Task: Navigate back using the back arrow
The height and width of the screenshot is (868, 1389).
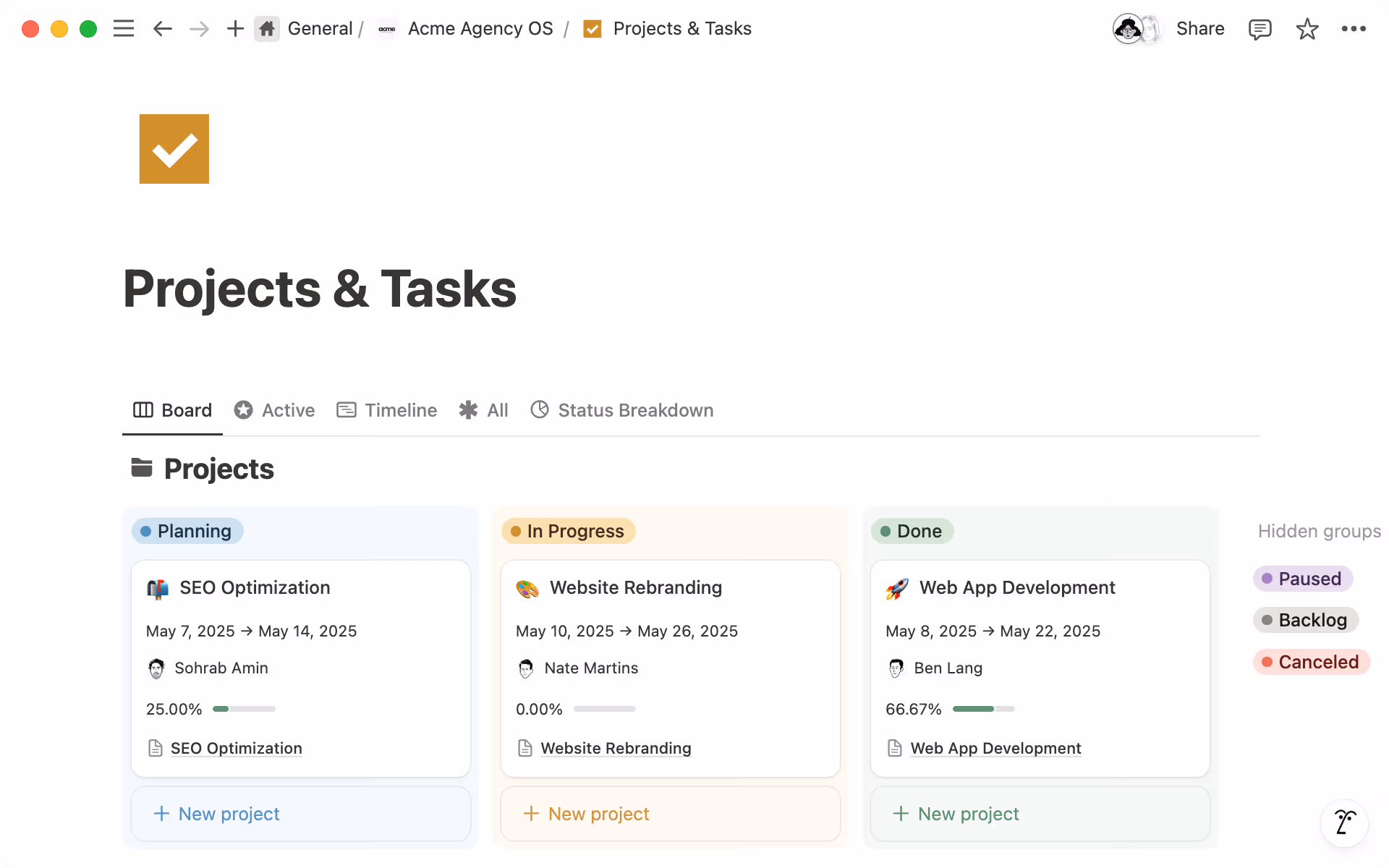Action: pos(162,29)
